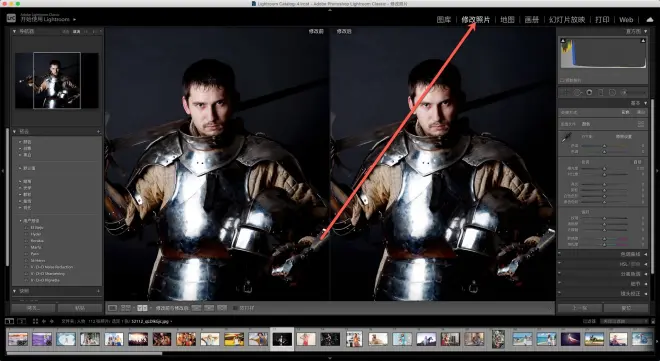Image resolution: width=660 pixels, height=361 pixels.
Task: Select the red eye correction tool icon
Action: point(589,92)
